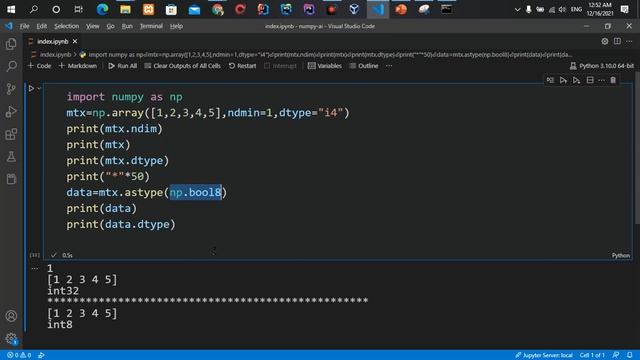Open Windows Action Center notifications
Screen dimensions: 640x360
coord(624,9)
